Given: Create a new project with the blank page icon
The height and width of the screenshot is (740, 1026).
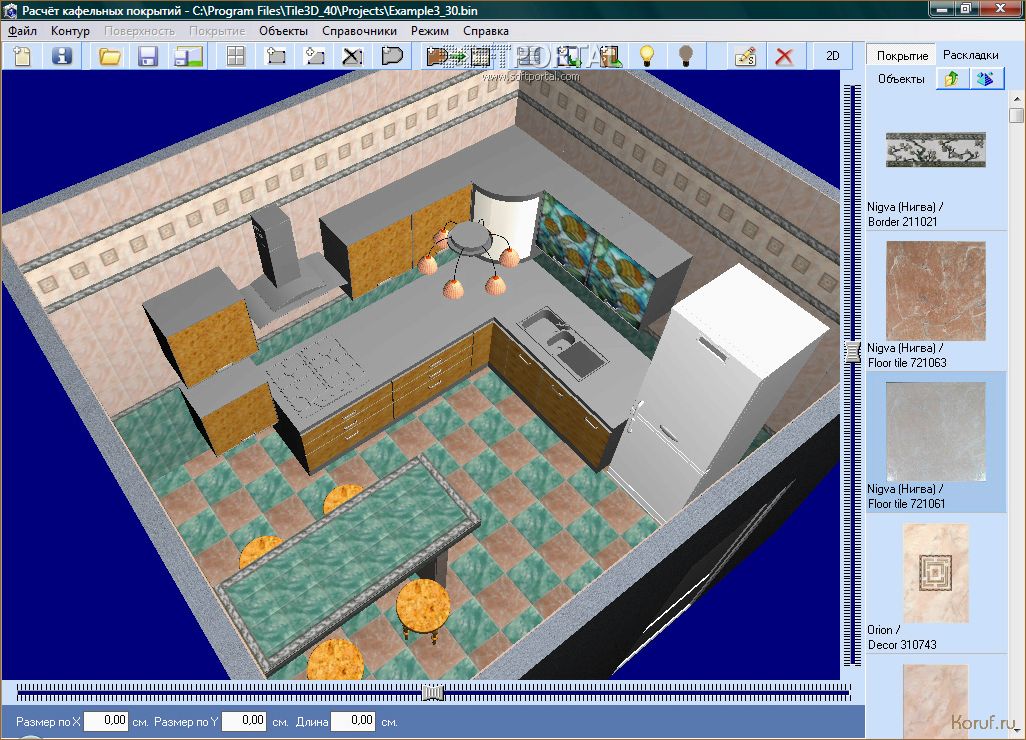Looking at the screenshot, I should coord(23,56).
